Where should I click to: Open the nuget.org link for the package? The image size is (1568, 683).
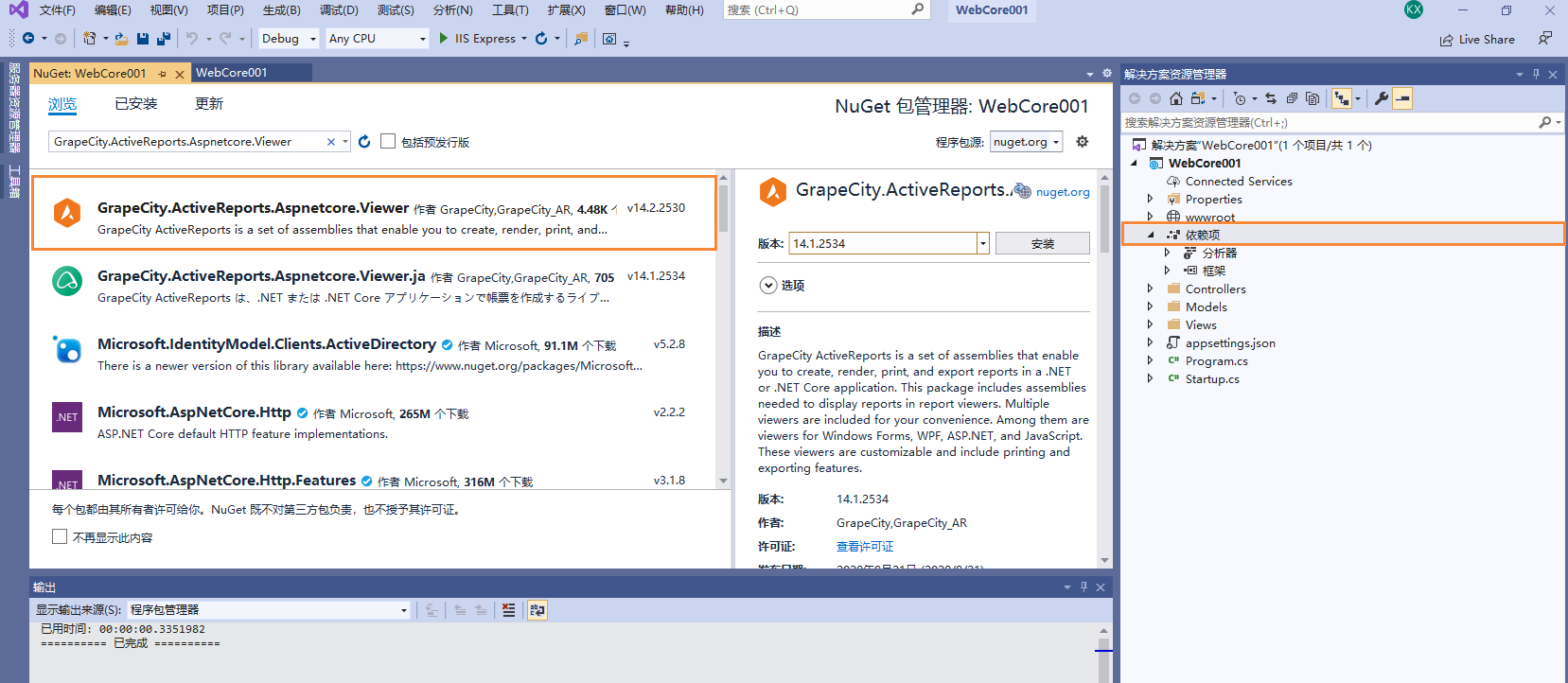1063,192
